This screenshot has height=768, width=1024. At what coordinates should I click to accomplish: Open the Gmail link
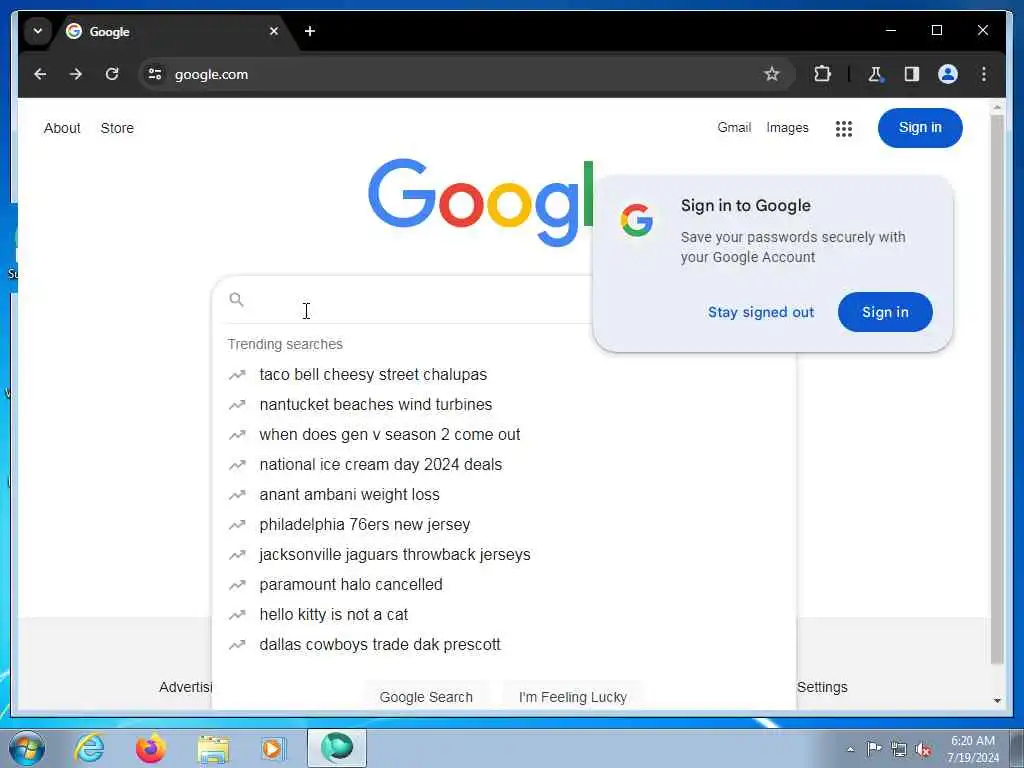[x=734, y=128]
